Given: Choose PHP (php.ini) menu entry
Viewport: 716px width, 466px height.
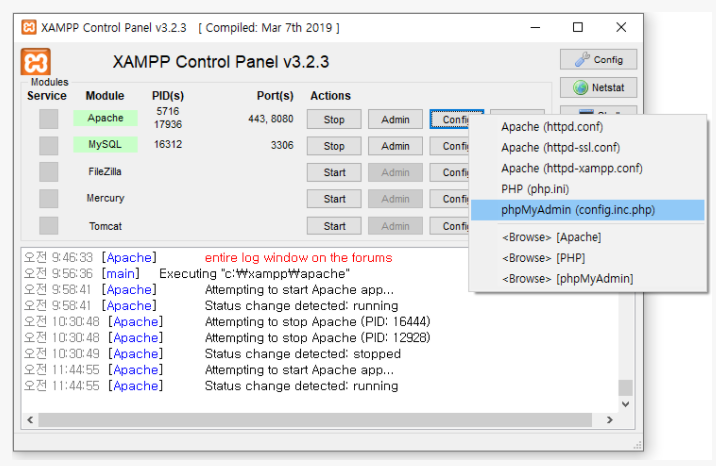Looking at the screenshot, I should click(588, 189).
